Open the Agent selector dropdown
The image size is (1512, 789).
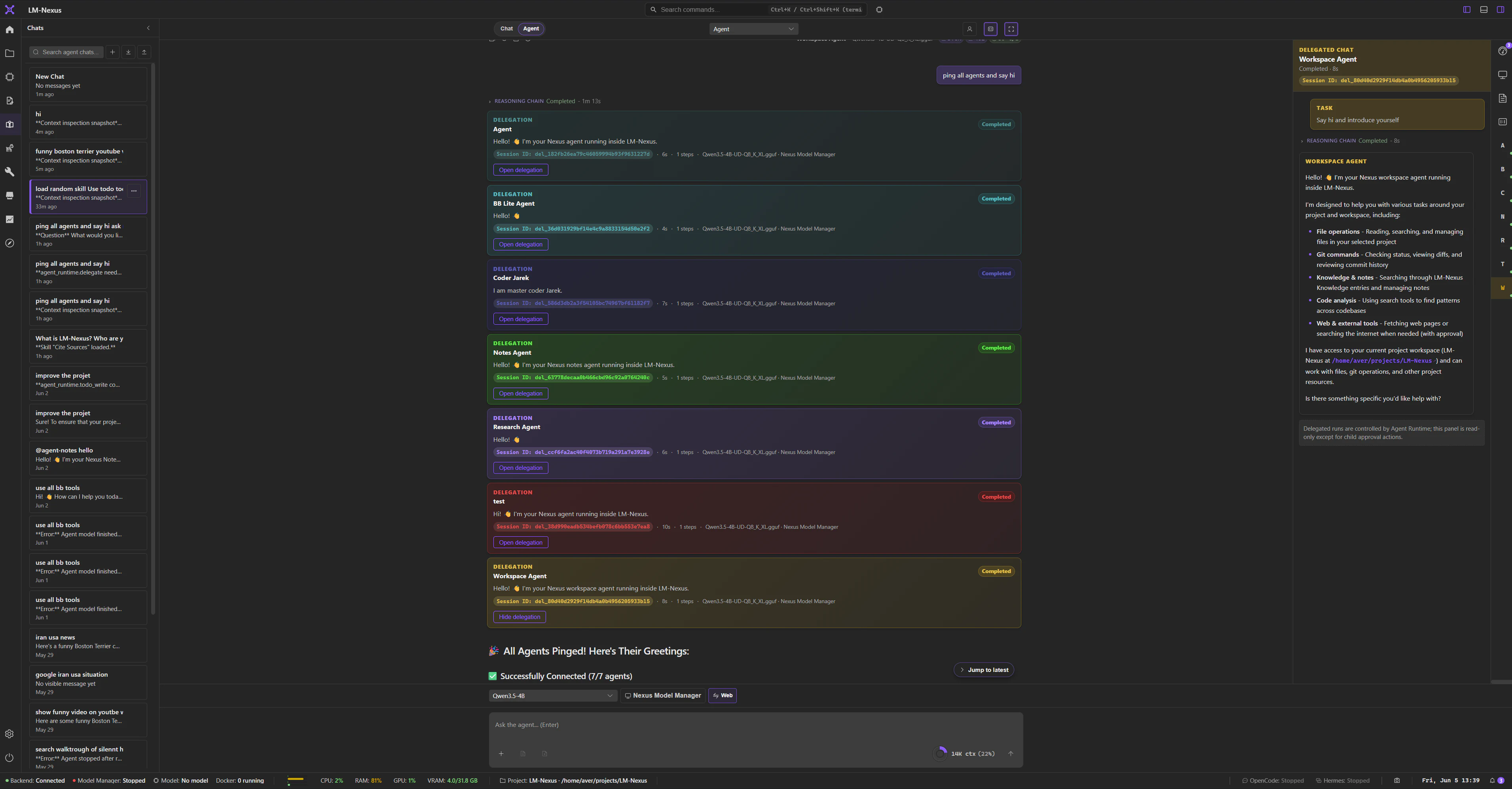point(754,29)
